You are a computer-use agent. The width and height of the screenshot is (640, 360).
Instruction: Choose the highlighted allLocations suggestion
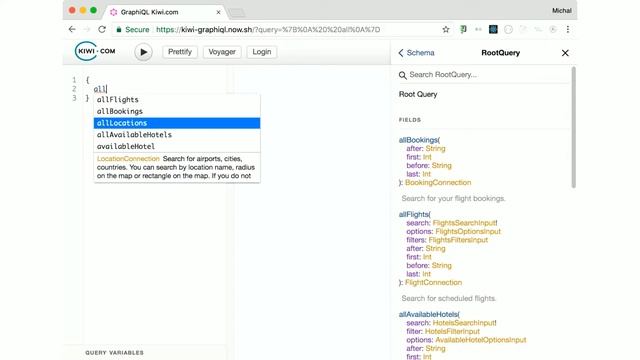coord(177,123)
